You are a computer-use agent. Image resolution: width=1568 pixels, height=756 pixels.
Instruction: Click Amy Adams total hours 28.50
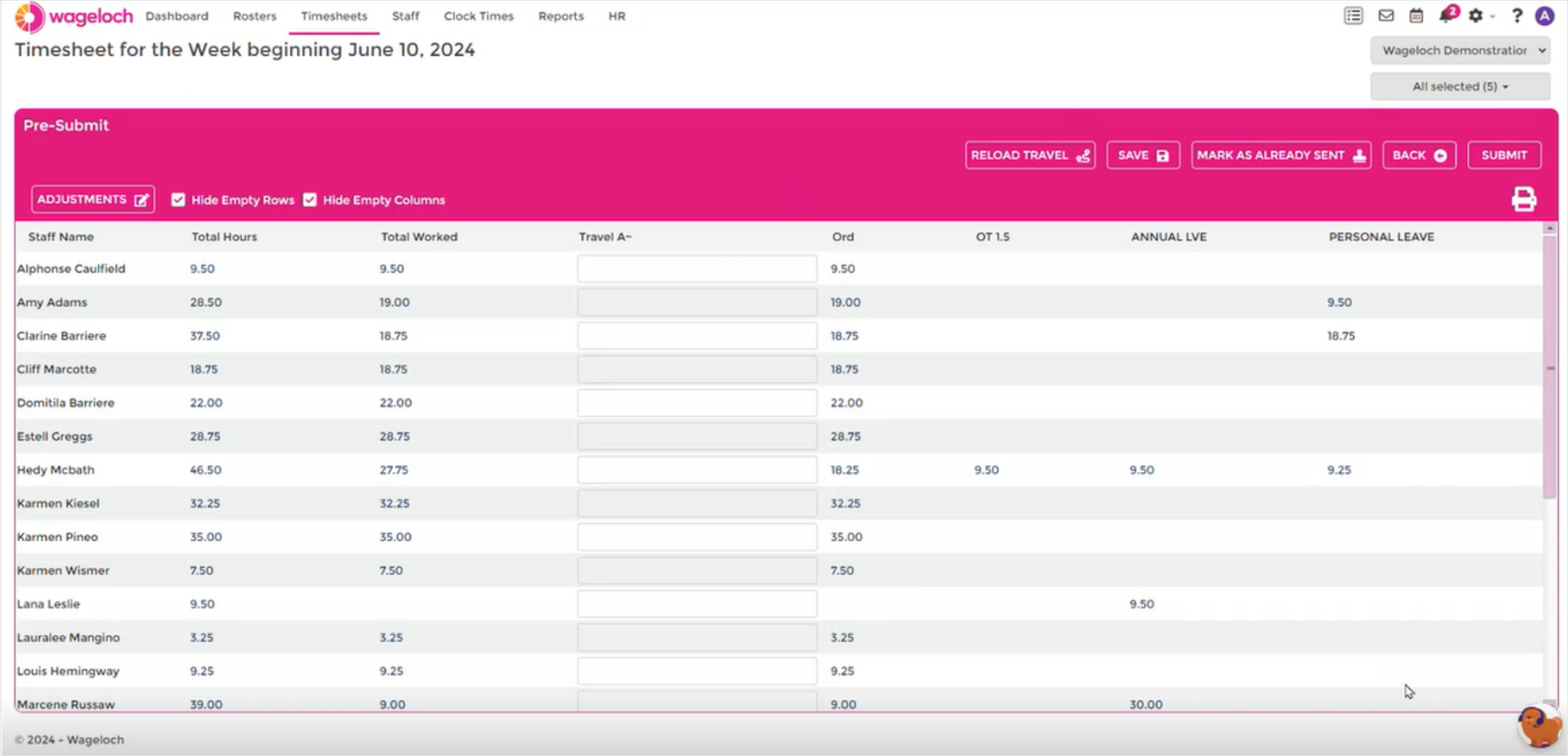tap(205, 302)
